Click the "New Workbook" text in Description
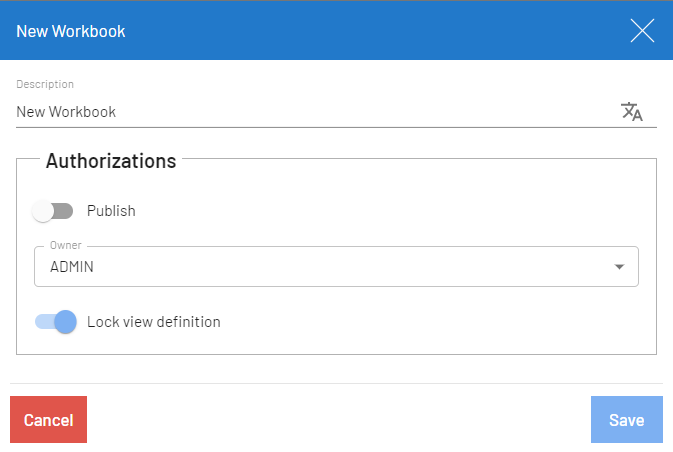The height and width of the screenshot is (452, 673). coord(66,112)
